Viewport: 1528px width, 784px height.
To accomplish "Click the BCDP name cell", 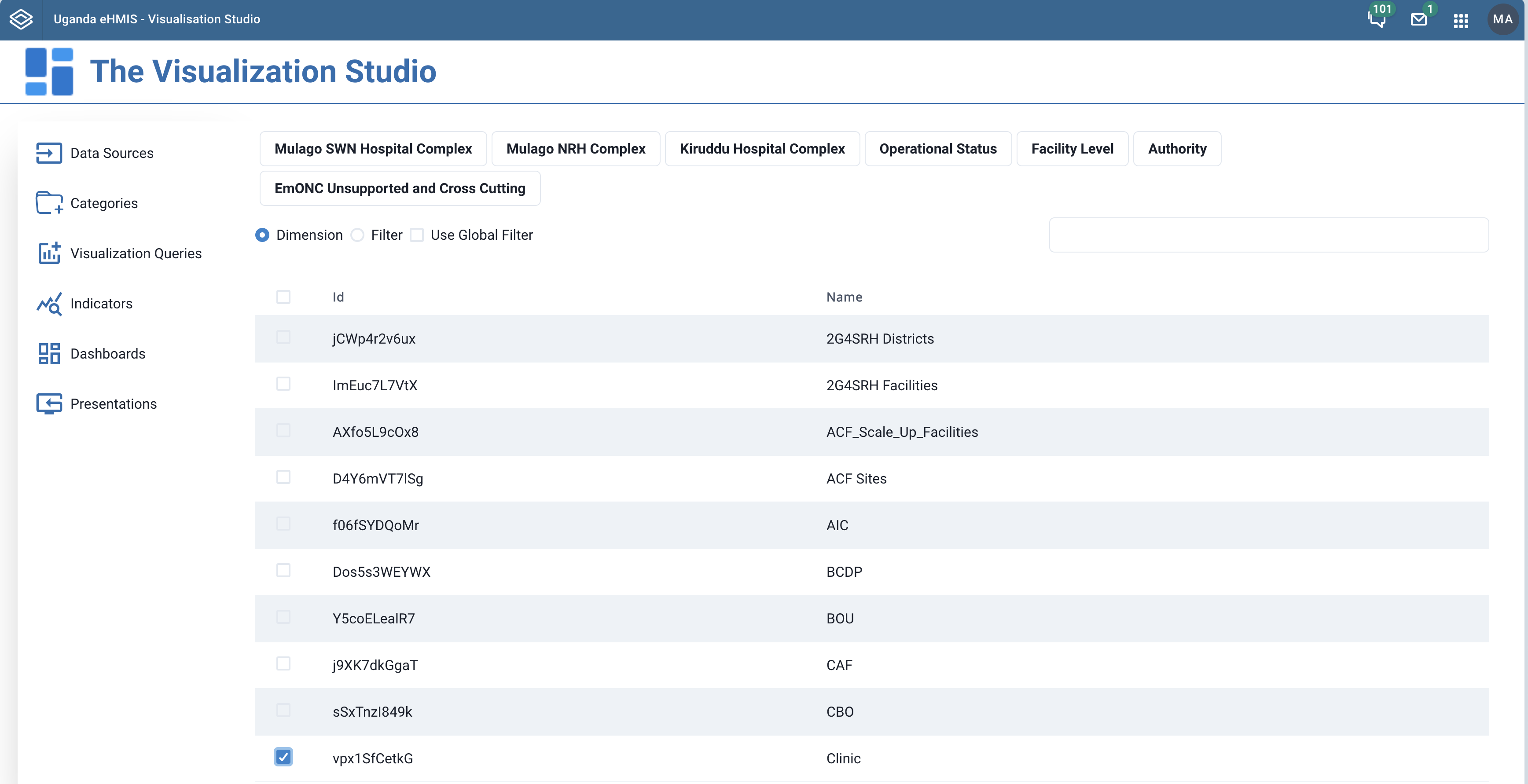I will tap(844, 572).
